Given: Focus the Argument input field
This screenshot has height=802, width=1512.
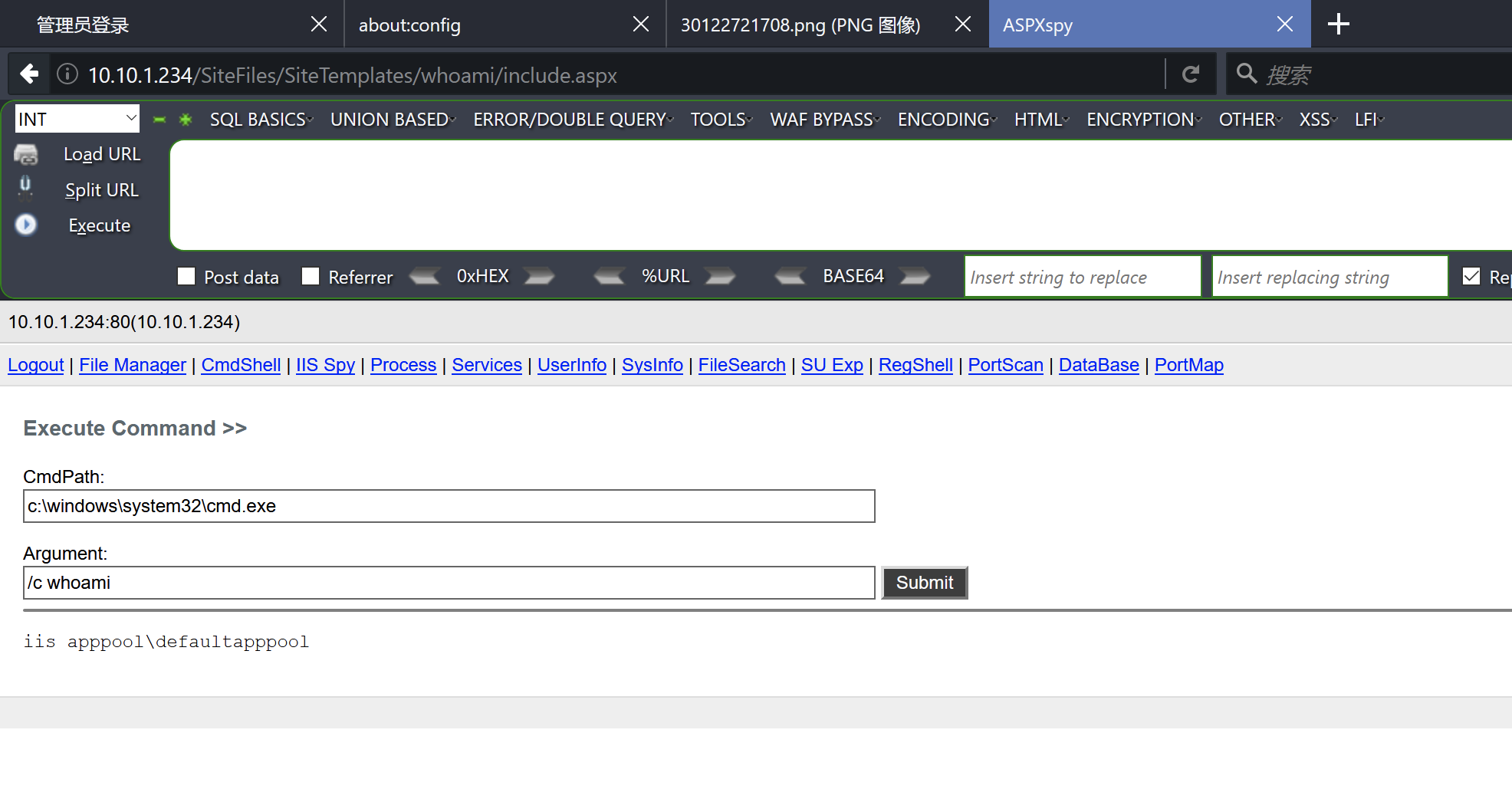Looking at the screenshot, I should click(449, 583).
